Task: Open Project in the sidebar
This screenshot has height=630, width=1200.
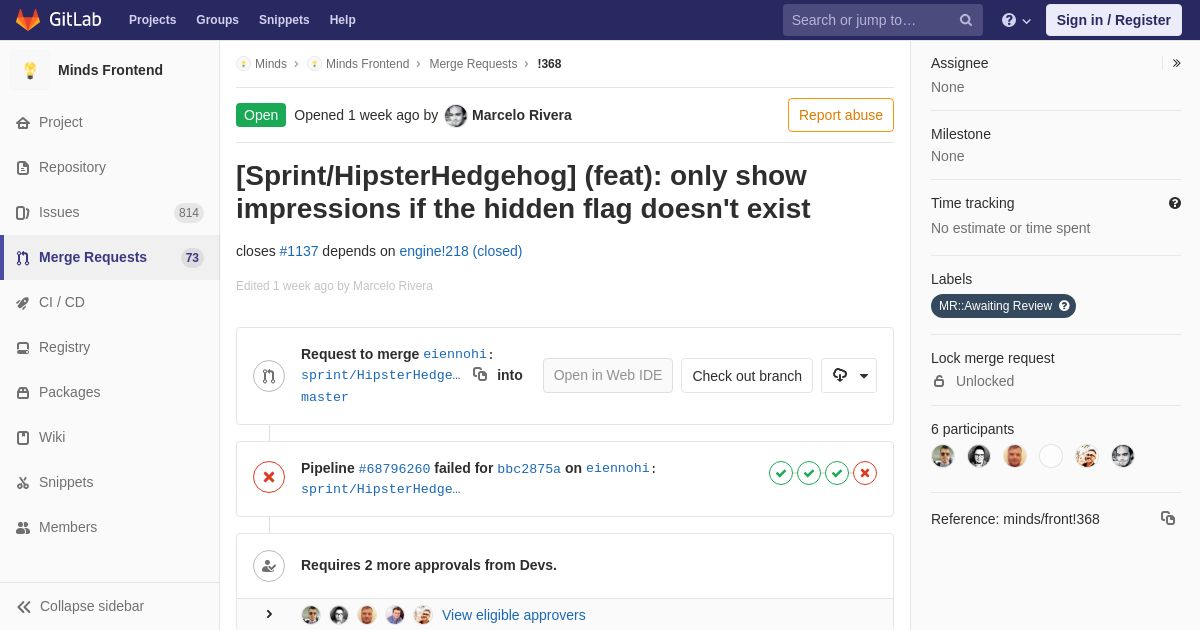Action: [61, 122]
